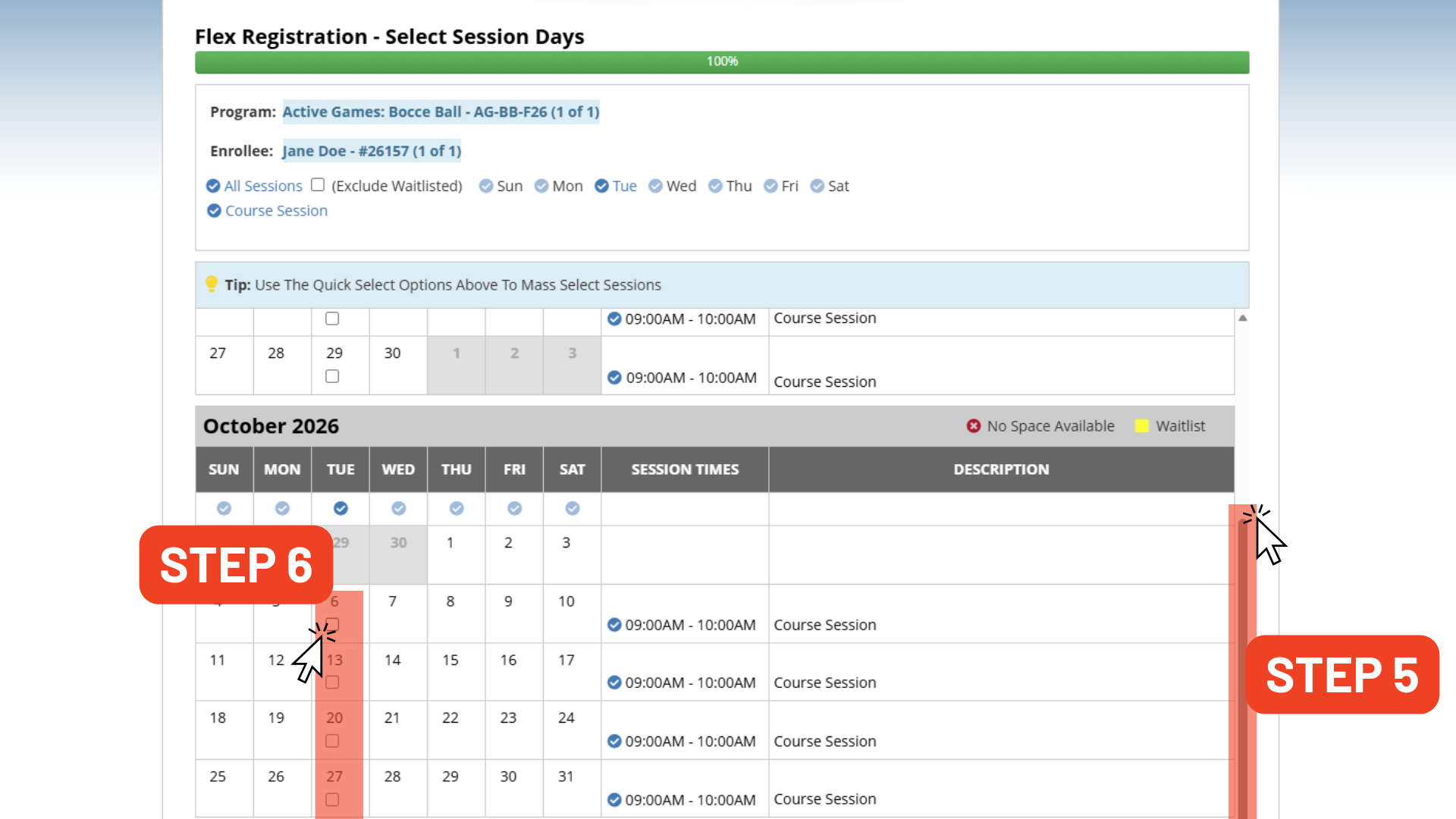Click check icon beside October 6 session time
The height and width of the screenshot is (819, 1456).
tap(614, 625)
